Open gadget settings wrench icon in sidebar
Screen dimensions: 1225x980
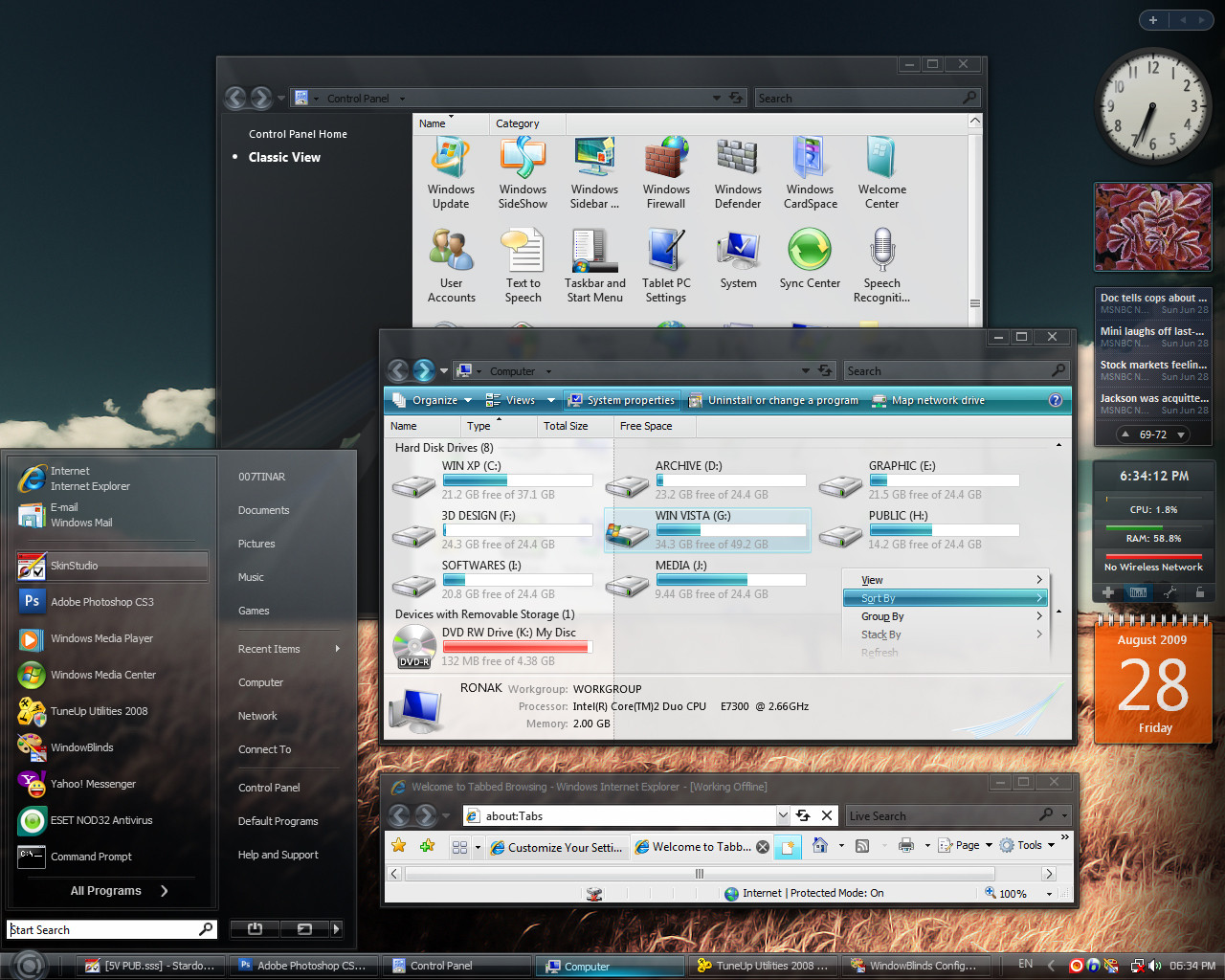pyautogui.click(x=1170, y=592)
